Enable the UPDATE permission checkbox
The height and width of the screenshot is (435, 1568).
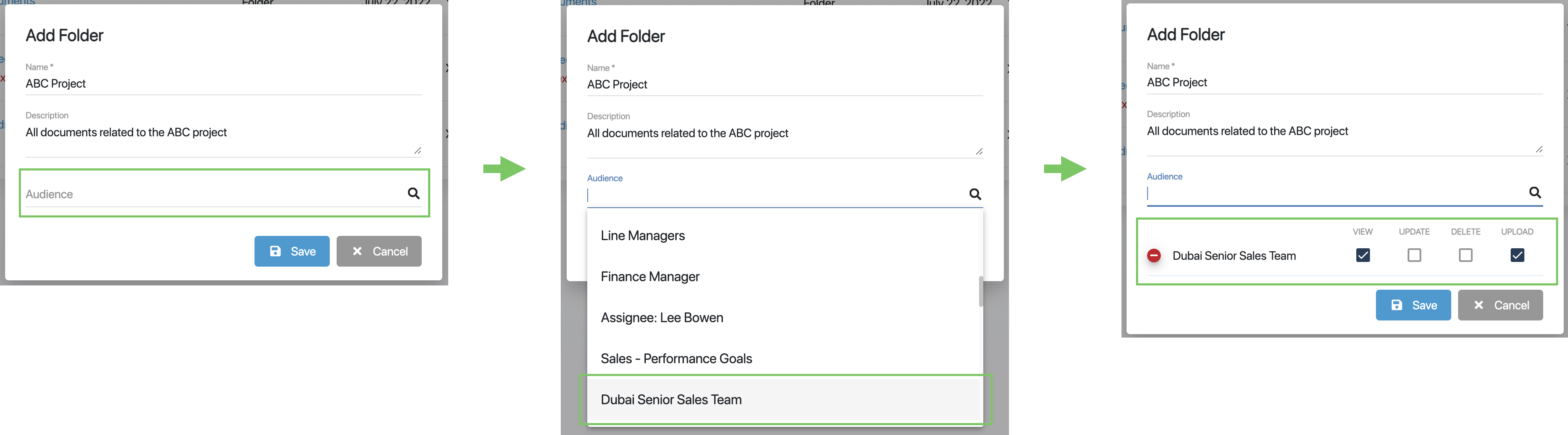(x=1414, y=255)
